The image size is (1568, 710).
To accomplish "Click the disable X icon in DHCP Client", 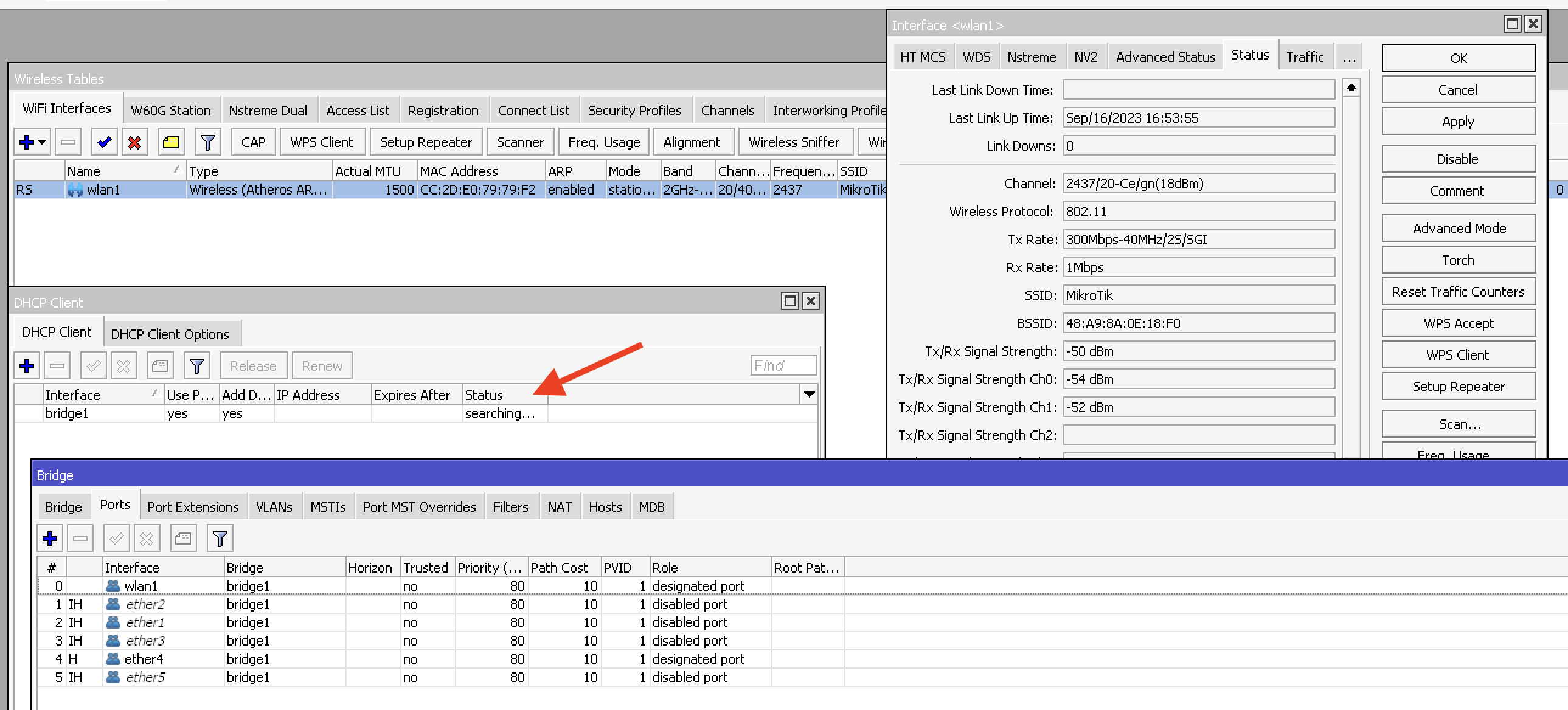I will tap(123, 366).
